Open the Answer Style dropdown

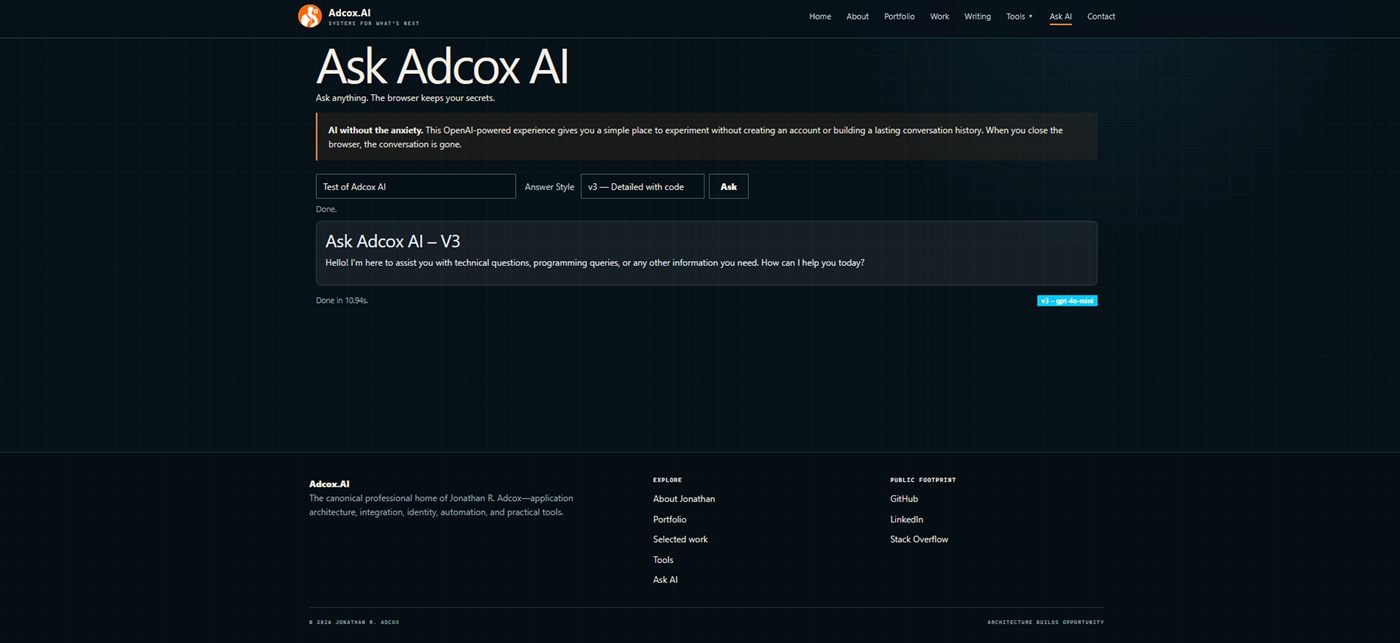pos(642,186)
